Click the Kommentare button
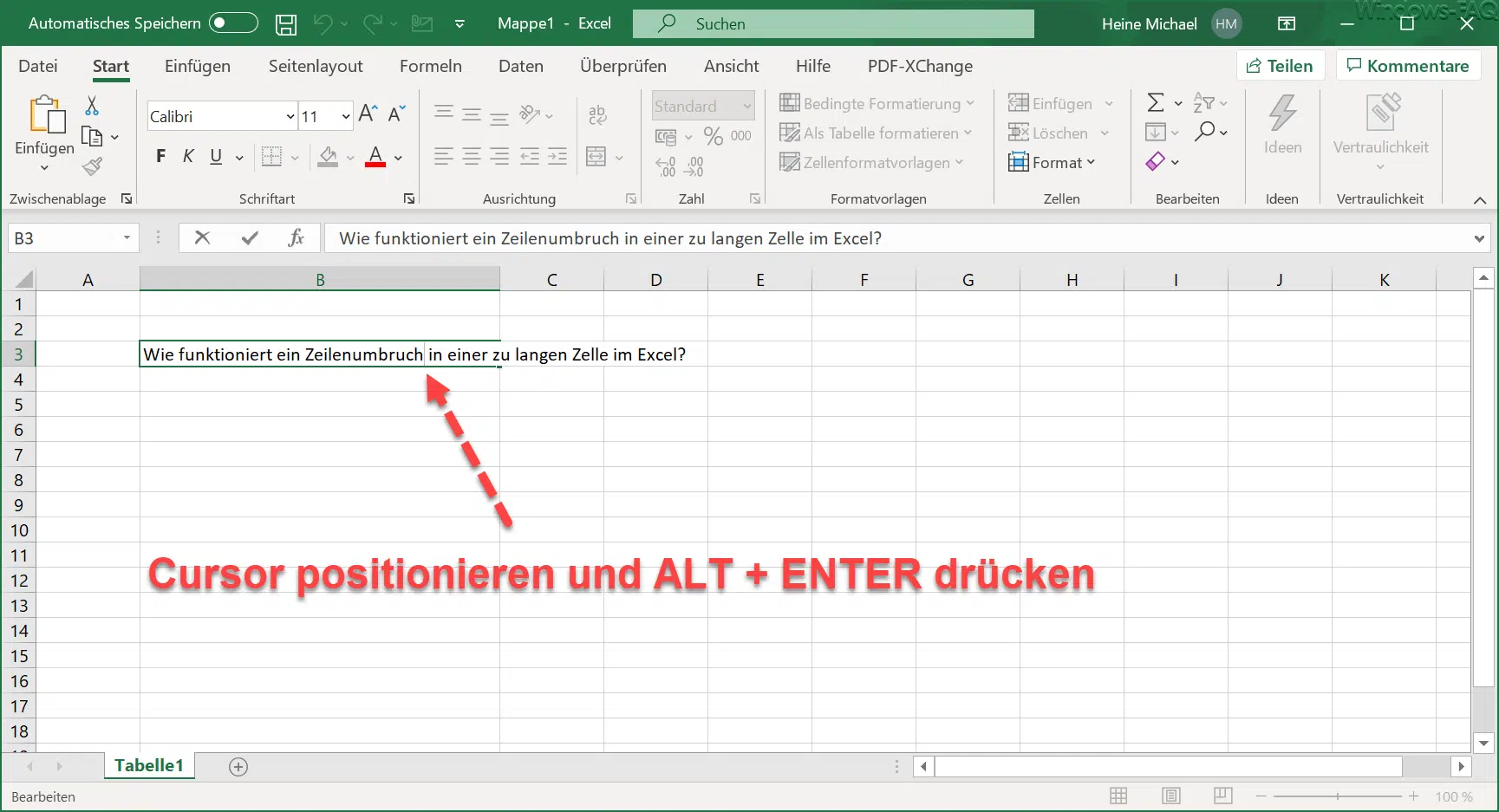This screenshot has width=1499, height=812. (1407, 66)
